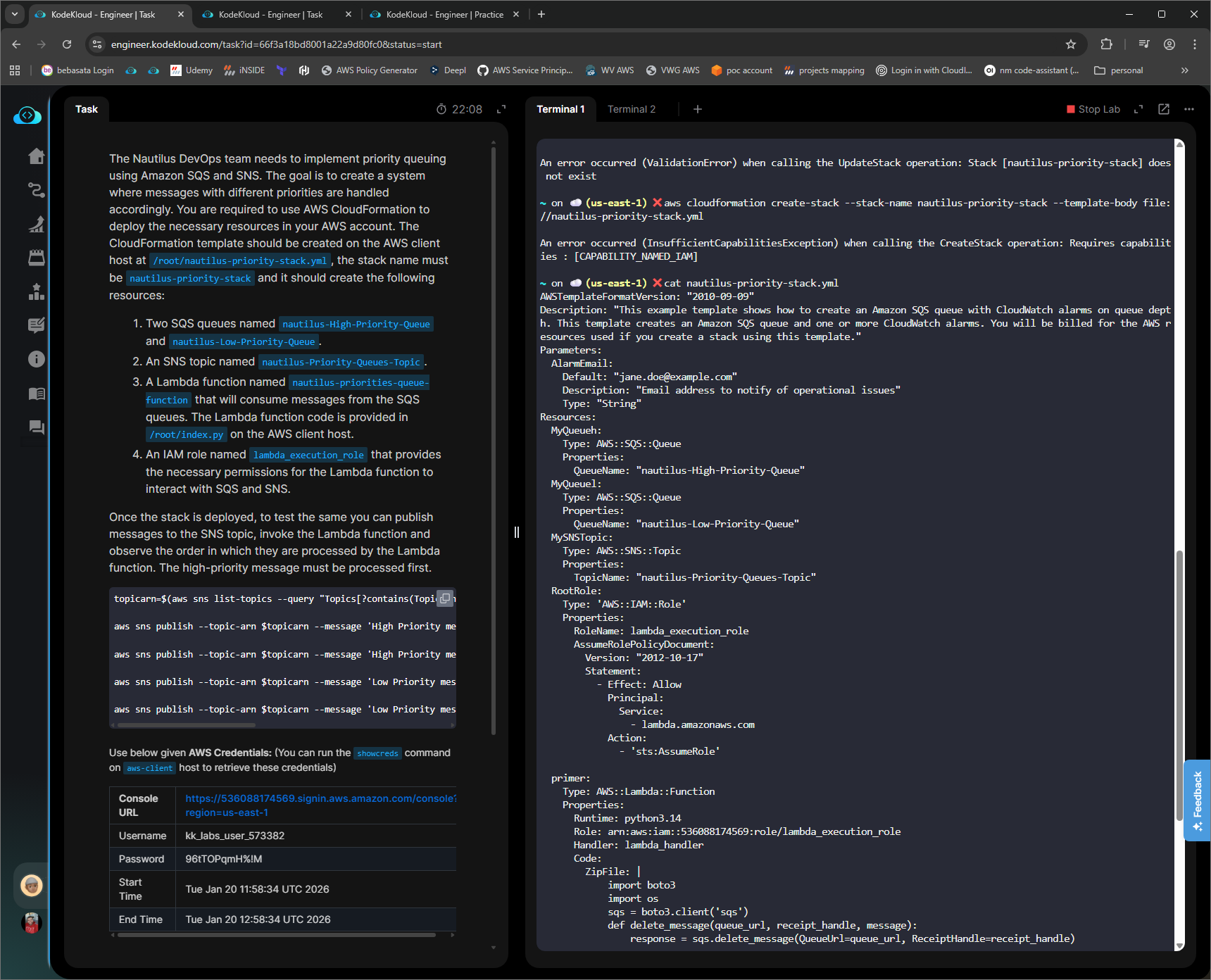Open terminal in new window icon
1211x980 pixels.
point(1164,109)
